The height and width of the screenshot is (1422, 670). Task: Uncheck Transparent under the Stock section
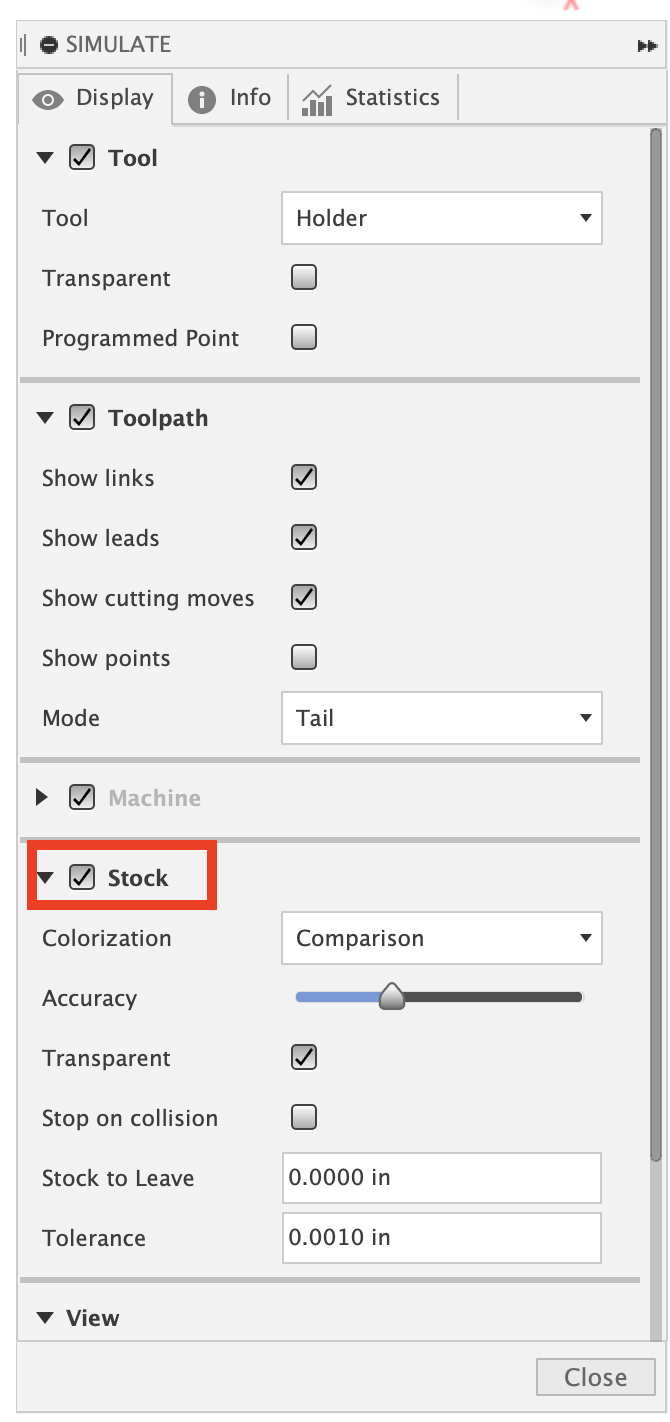pyautogui.click(x=303, y=1057)
